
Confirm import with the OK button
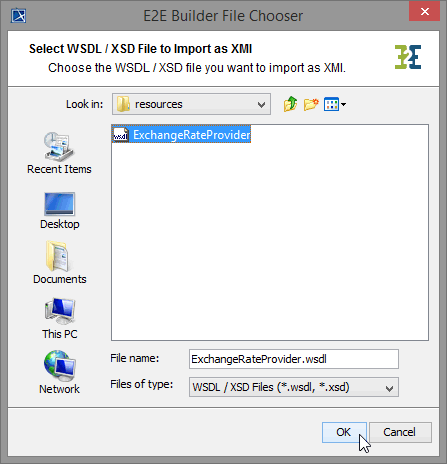pos(344,432)
